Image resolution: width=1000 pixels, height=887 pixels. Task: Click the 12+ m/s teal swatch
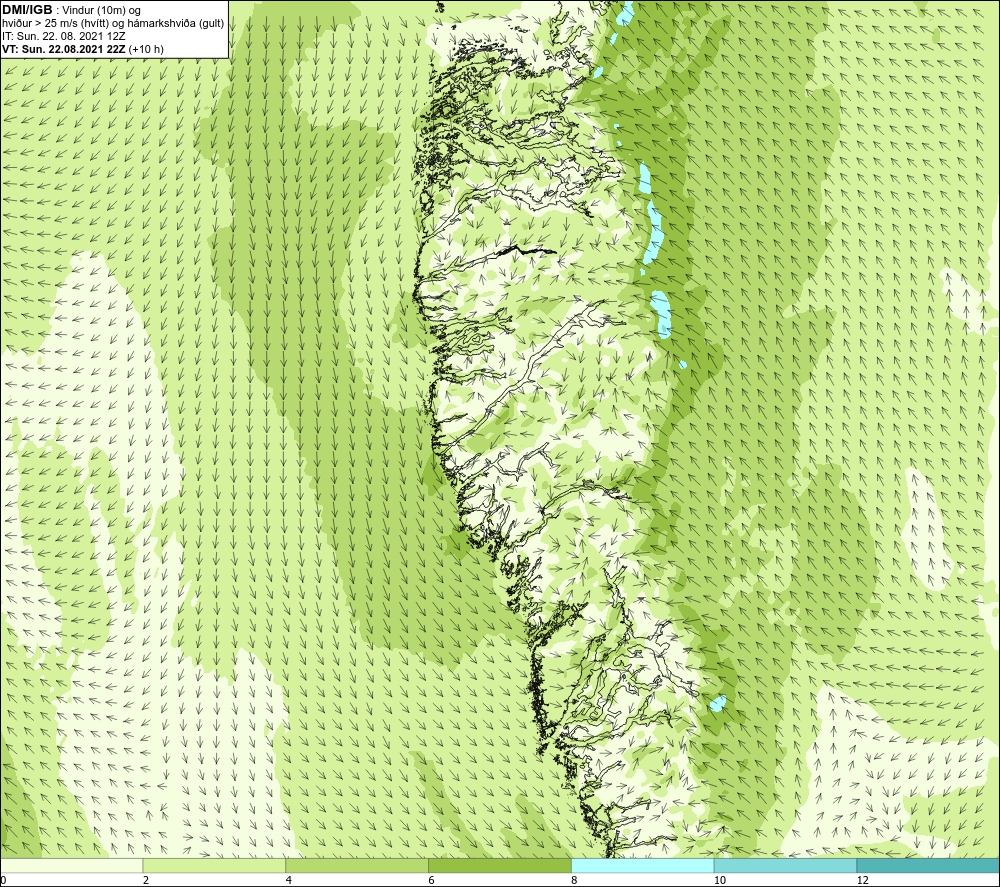tap(928, 865)
